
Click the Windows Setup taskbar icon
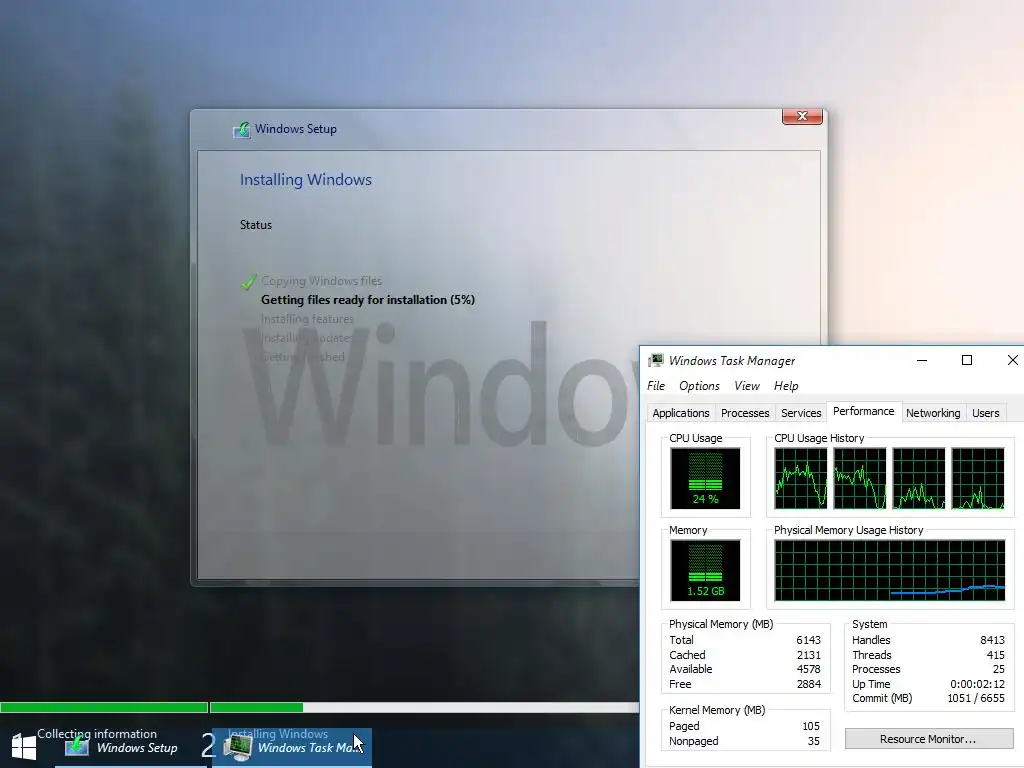coord(77,745)
